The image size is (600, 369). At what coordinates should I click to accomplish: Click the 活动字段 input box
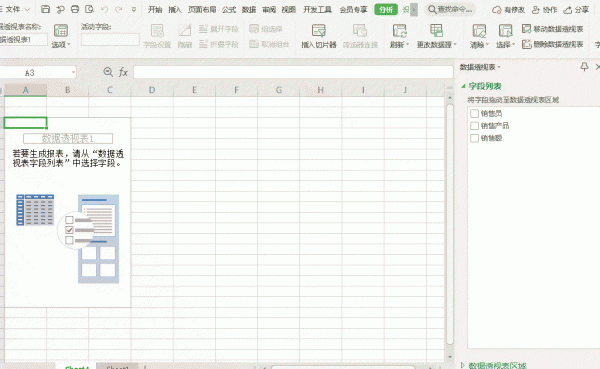tap(110, 39)
